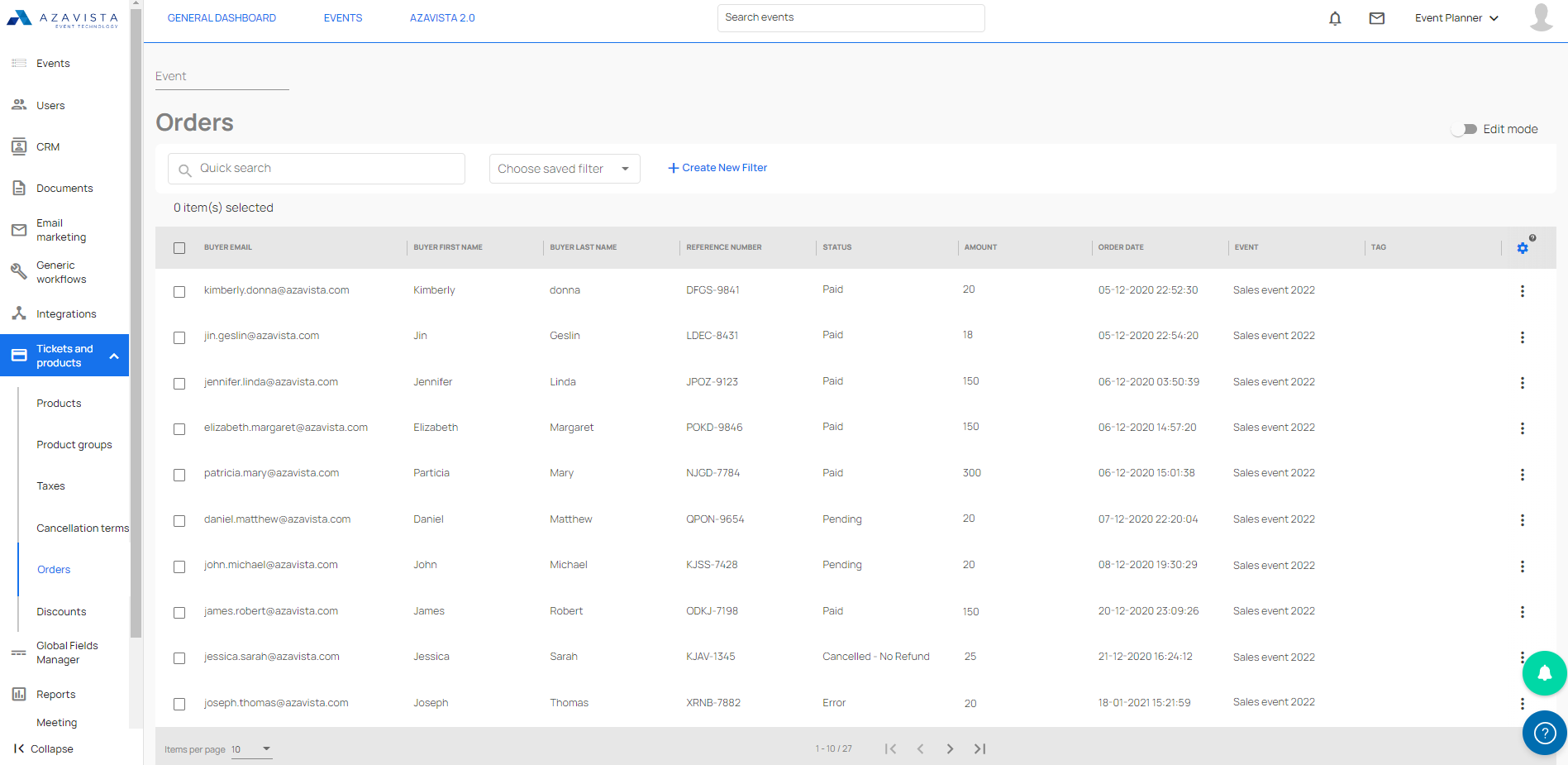This screenshot has height=765, width=1568.
Task: Select checkbox for daniel.matthew row
Action: point(179,521)
